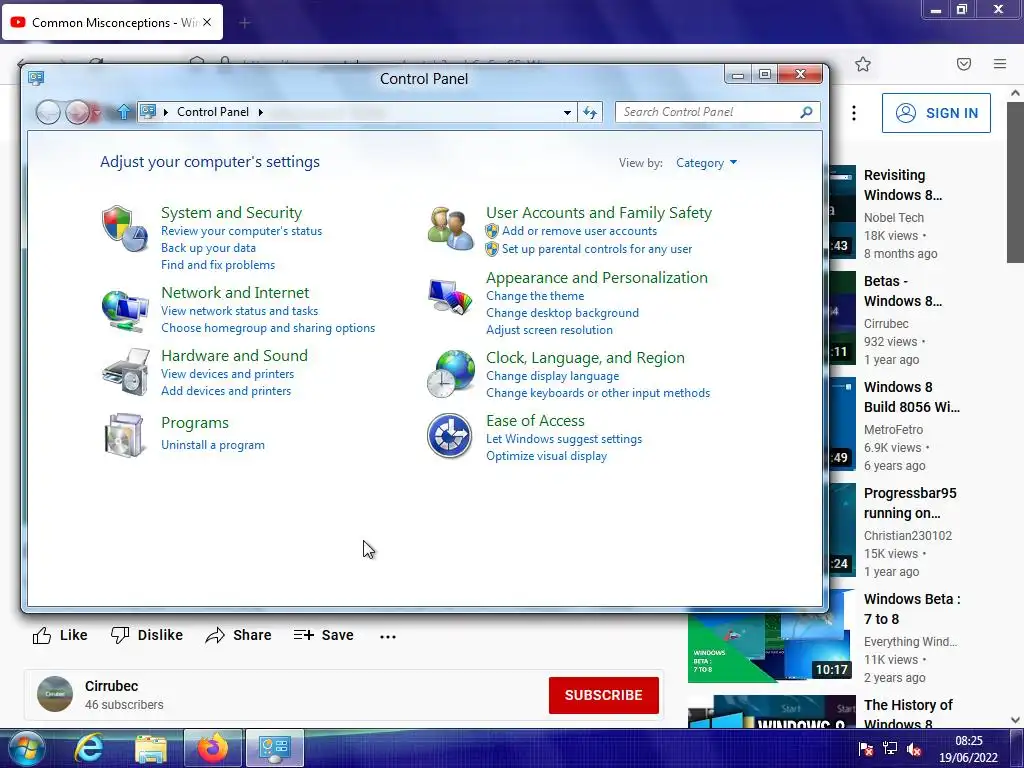Click the SIGN IN button on YouTube
1024x768 pixels.
pos(936,113)
